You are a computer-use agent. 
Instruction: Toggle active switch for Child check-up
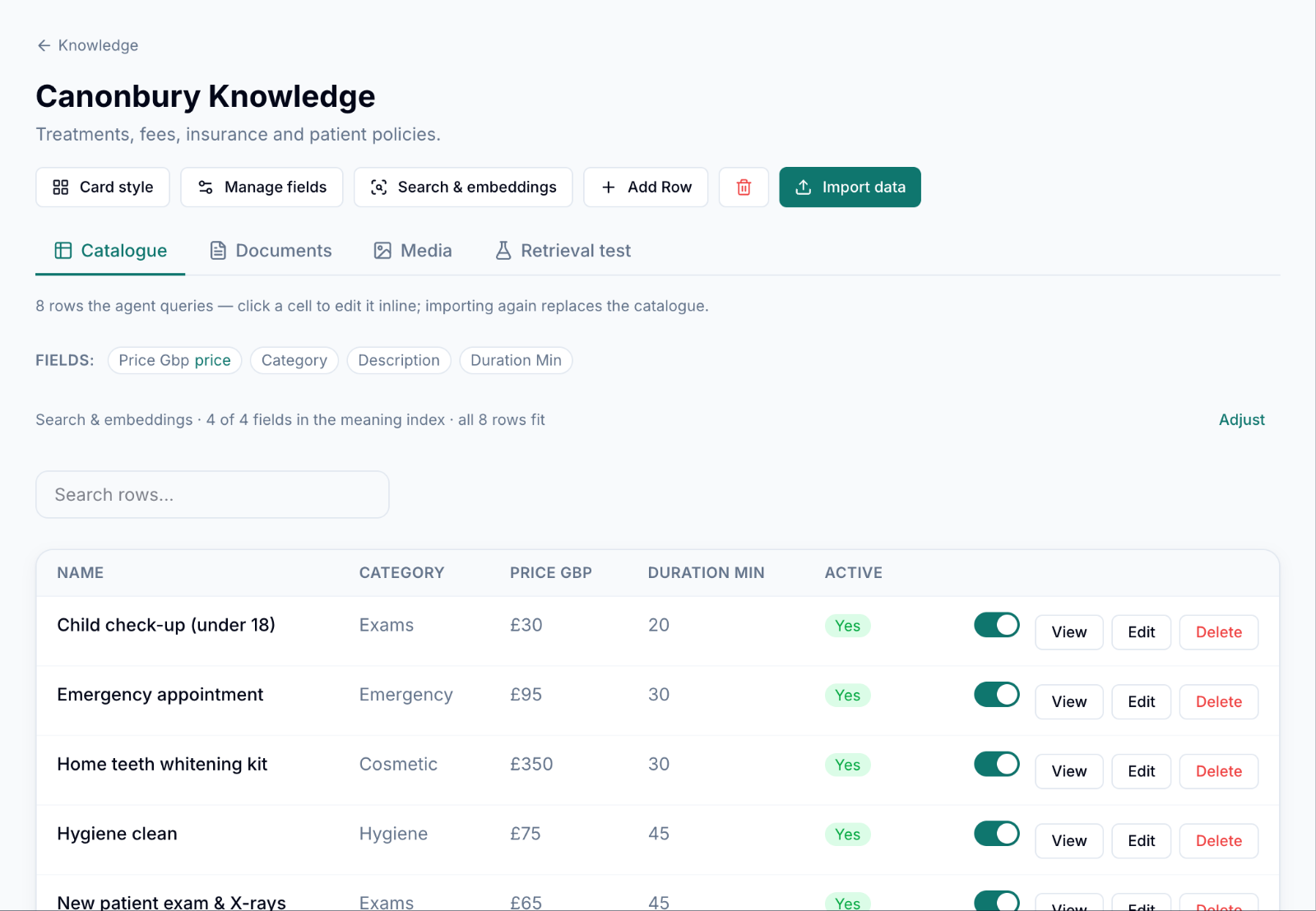coord(997,625)
